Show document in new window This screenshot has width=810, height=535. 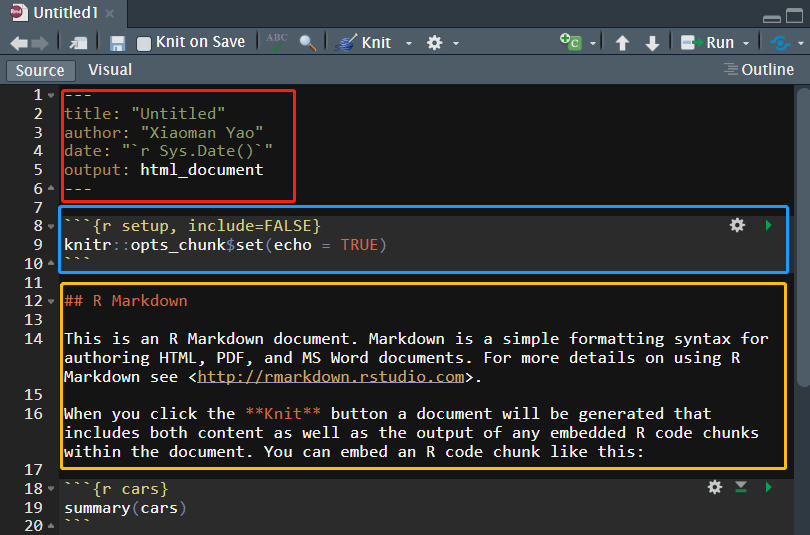(x=79, y=43)
